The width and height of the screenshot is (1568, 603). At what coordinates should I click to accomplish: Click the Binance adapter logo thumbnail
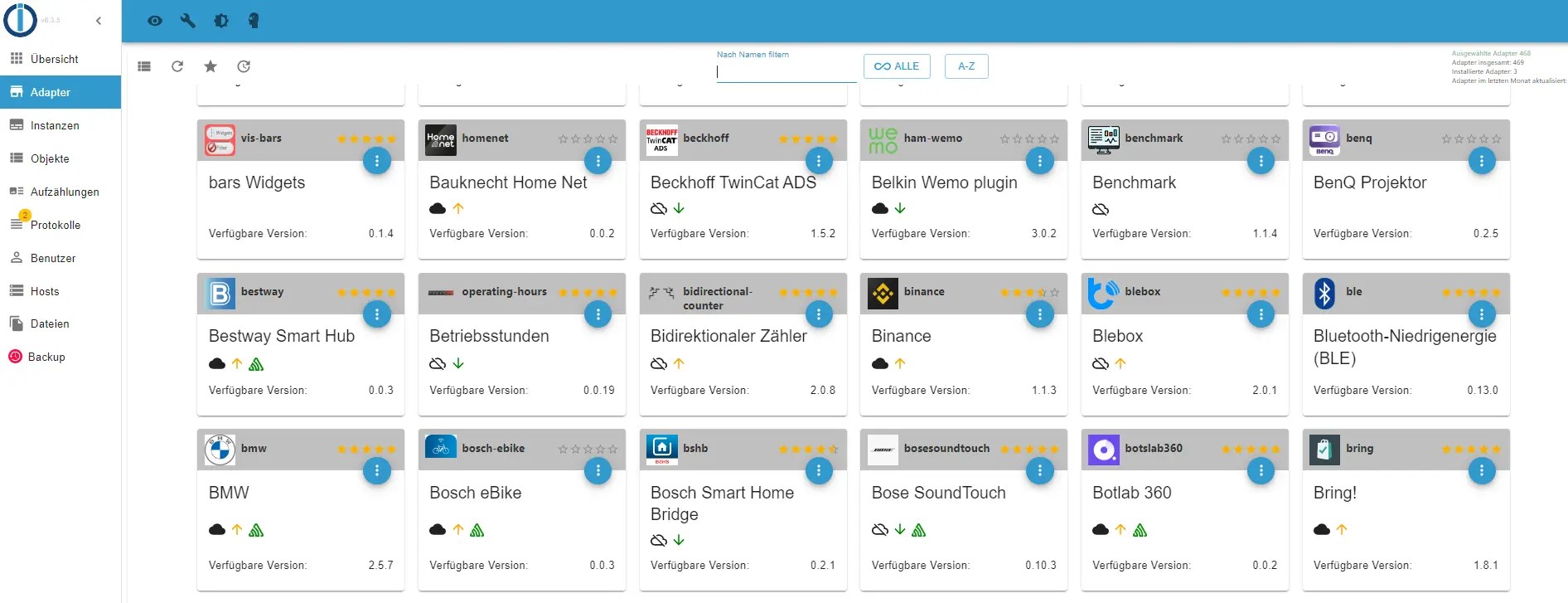pos(883,293)
